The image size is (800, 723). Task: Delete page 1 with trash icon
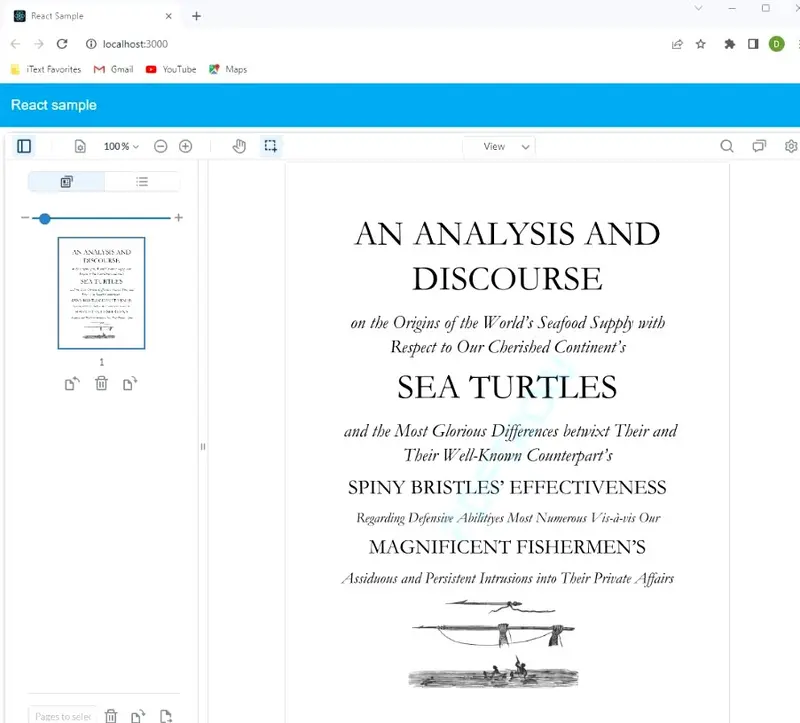[102, 383]
